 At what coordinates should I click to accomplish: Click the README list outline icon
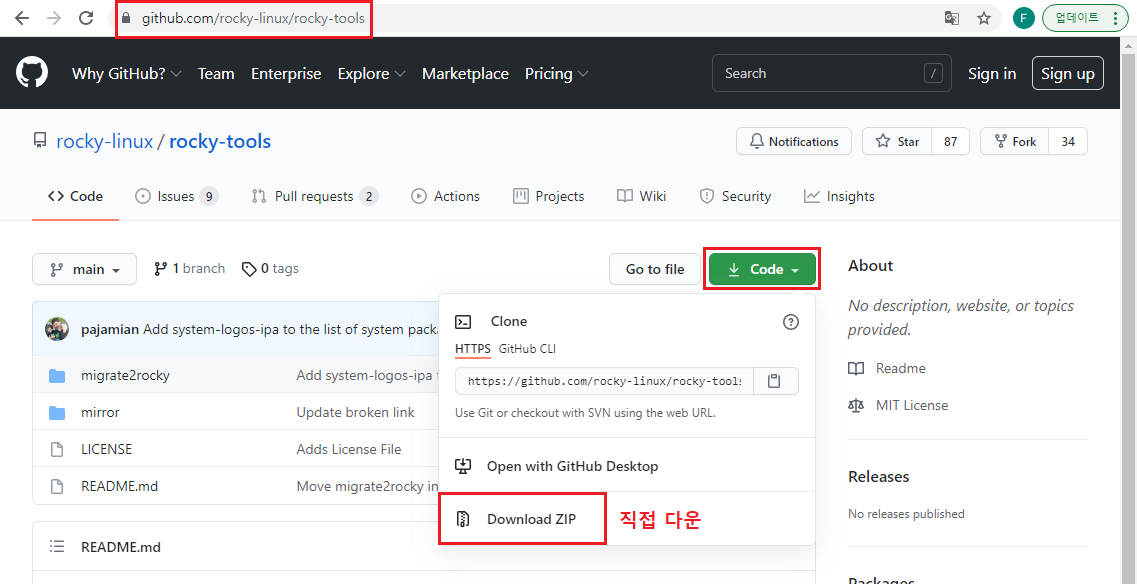click(56, 546)
